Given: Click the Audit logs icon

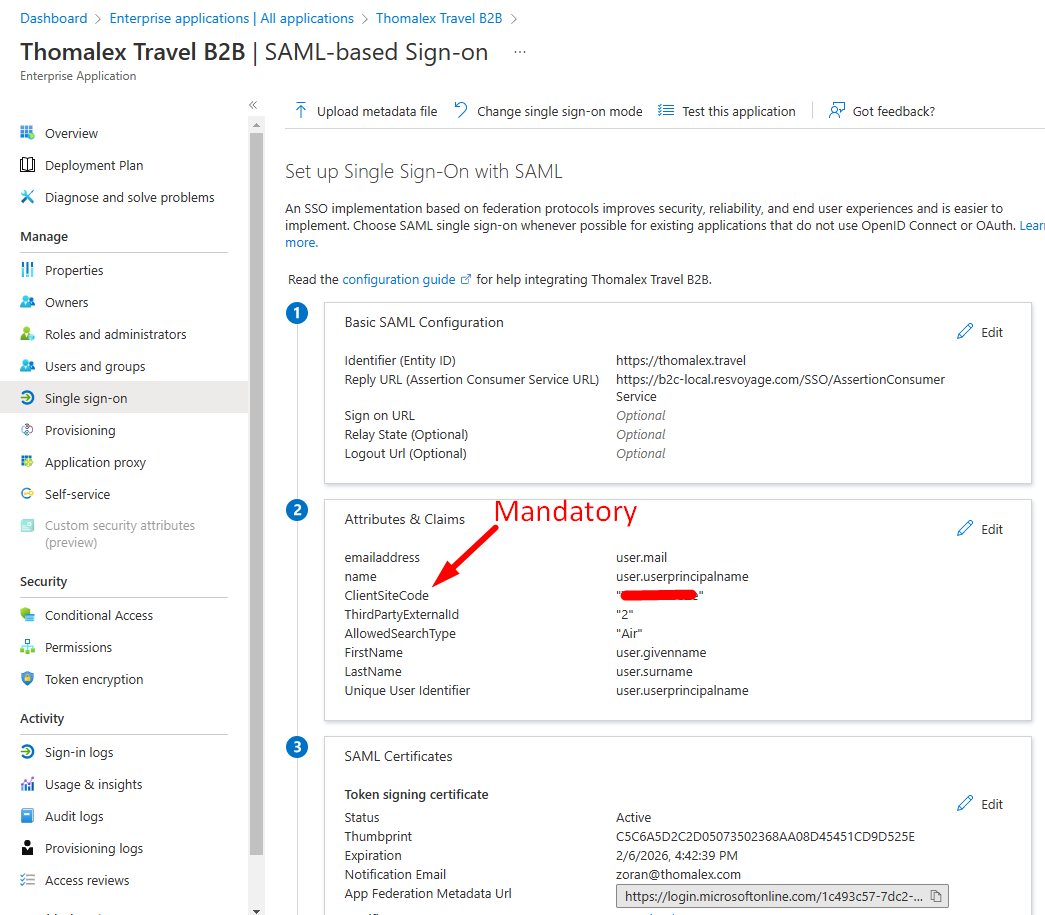Looking at the screenshot, I should coord(27,816).
